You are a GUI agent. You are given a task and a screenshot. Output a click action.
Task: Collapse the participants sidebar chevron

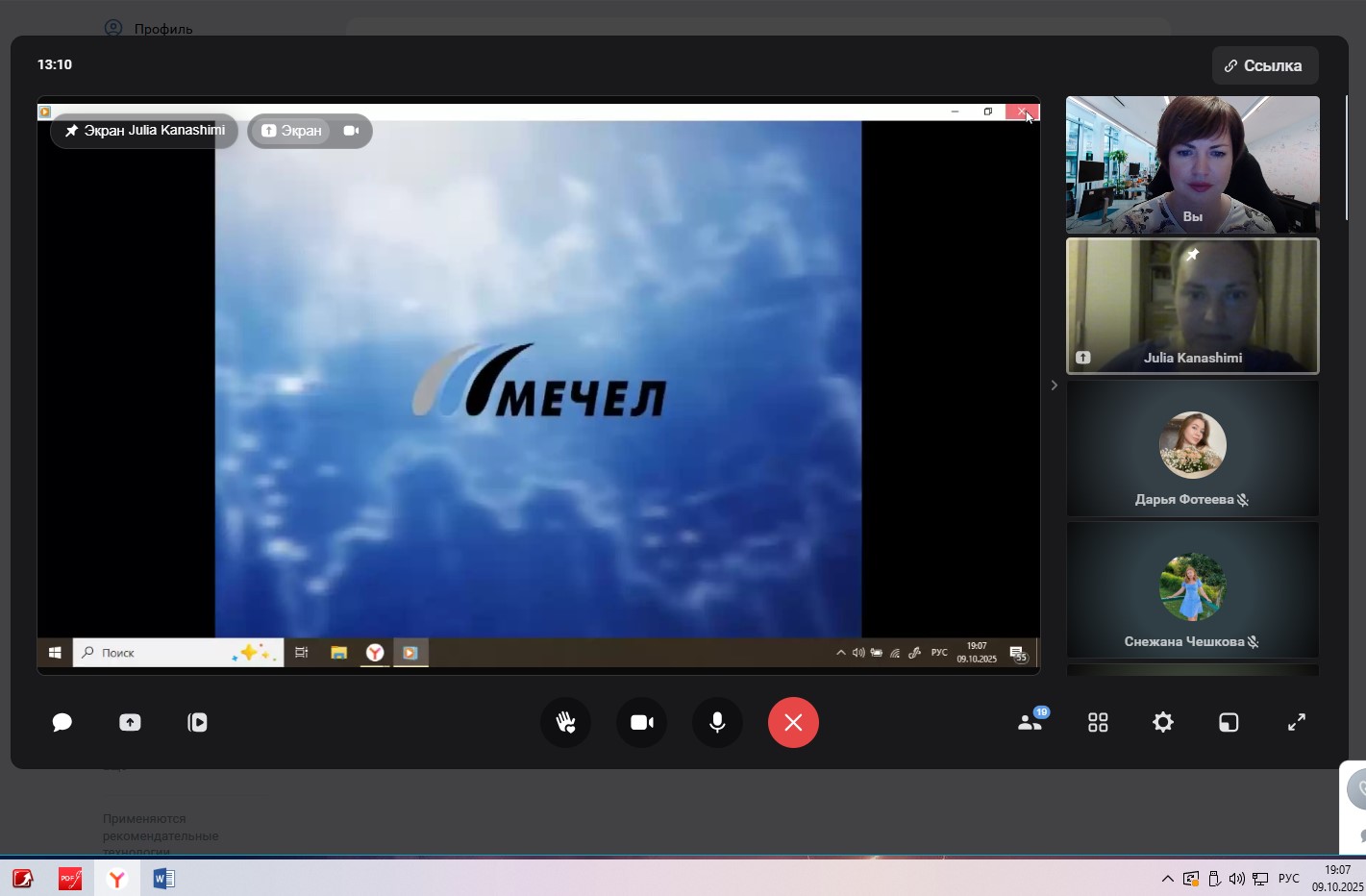tap(1054, 386)
